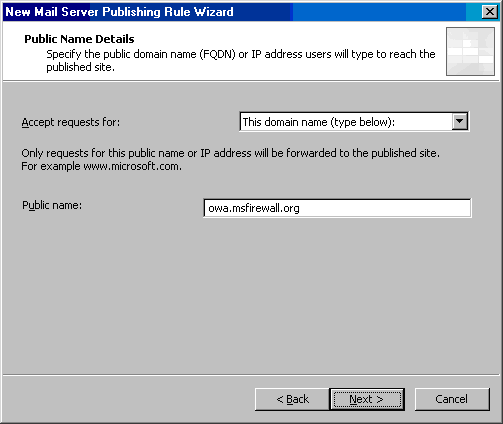Go to the previous step with Back
This screenshot has height=424, width=503.
pyautogui.click(x=292, y=399)
